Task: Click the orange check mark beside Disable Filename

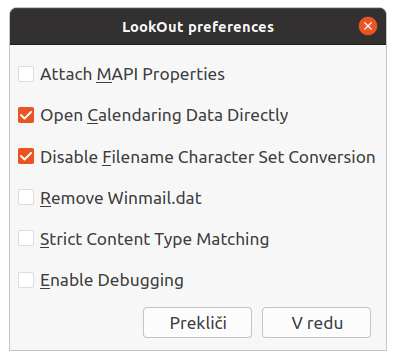Action: (26, 157)
